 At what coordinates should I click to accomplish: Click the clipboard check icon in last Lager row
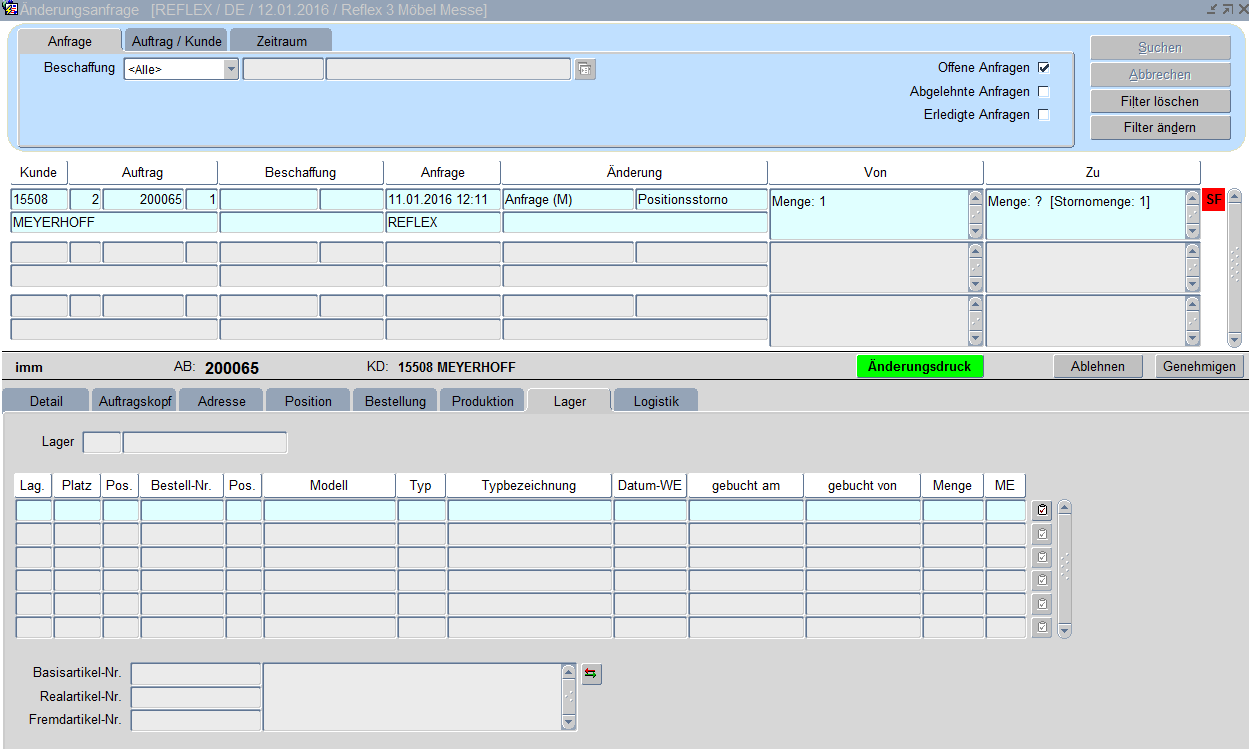pyautogui.click(x=1042, y=628)
